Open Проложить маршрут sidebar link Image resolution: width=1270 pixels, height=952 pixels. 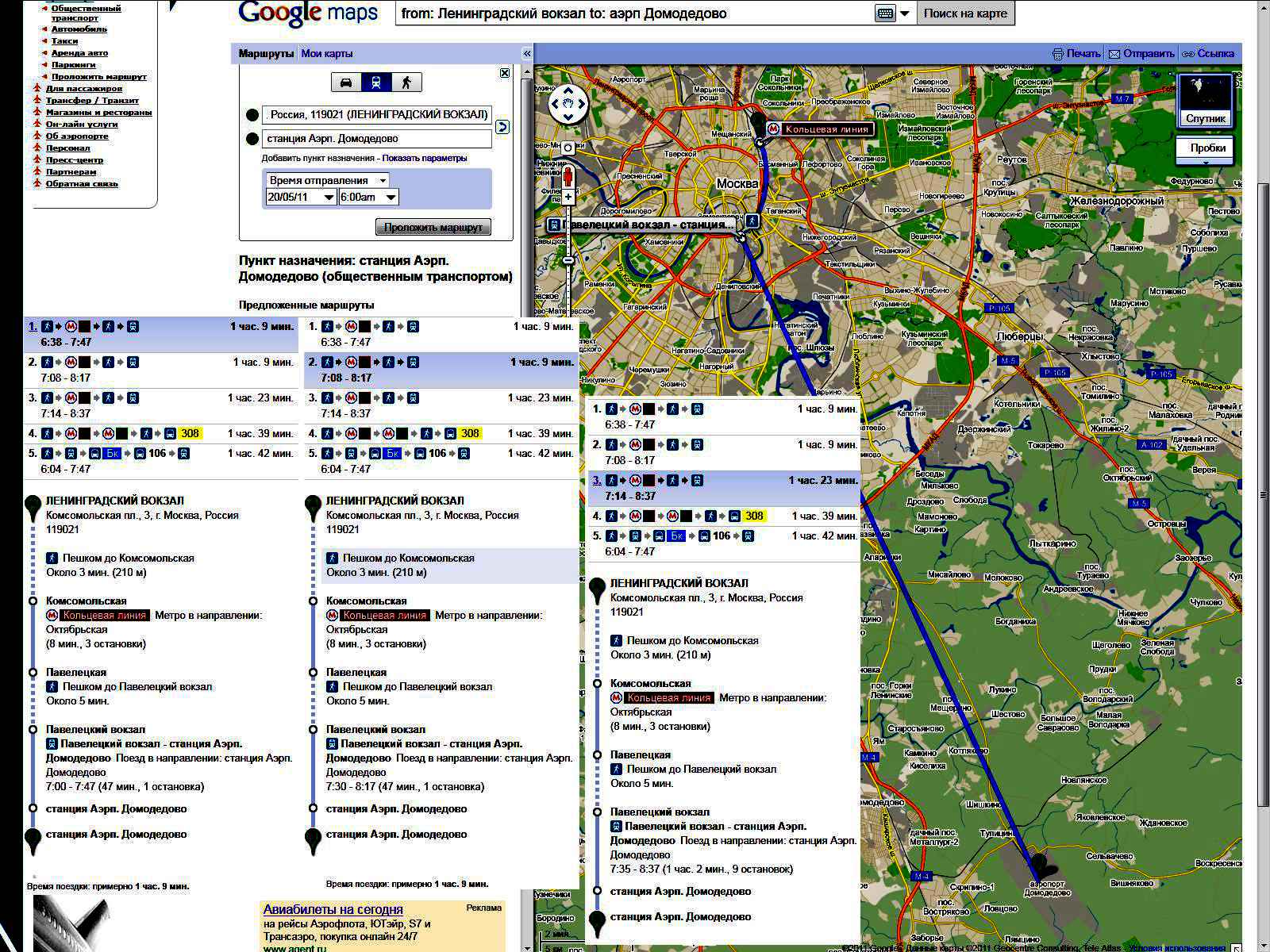(99, 77)
